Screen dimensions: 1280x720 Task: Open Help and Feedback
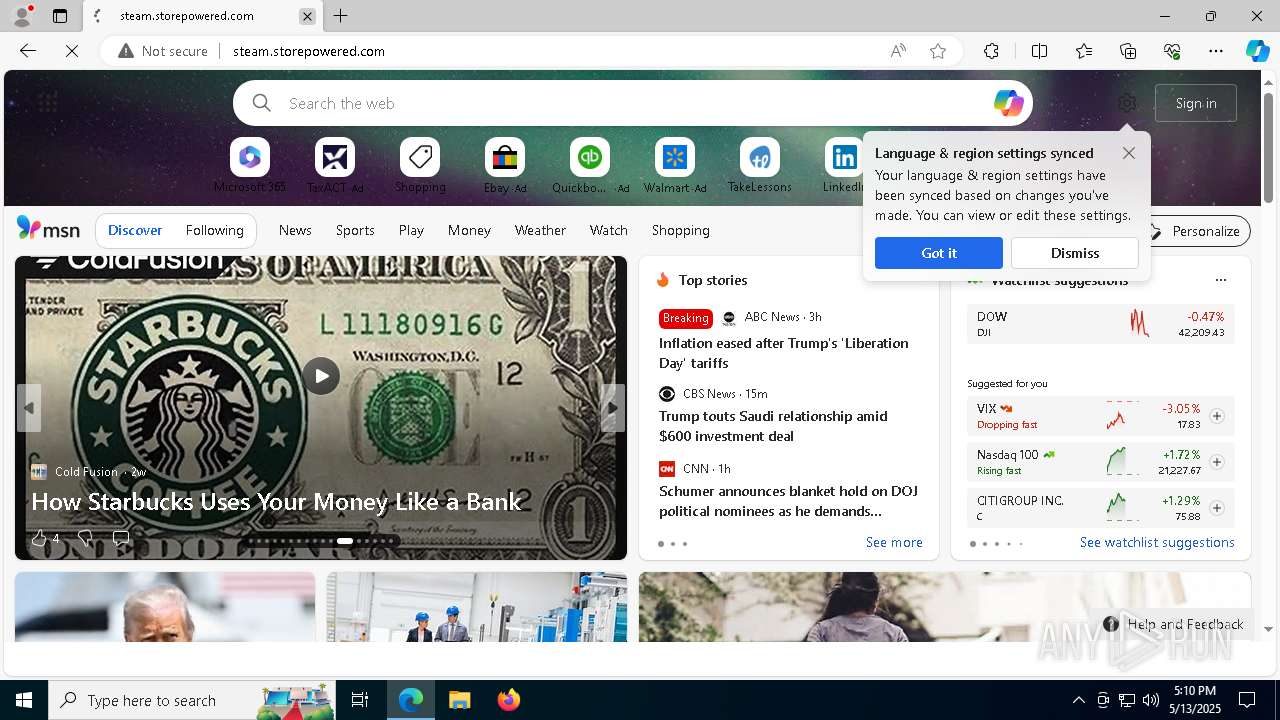coord(1174,624)
